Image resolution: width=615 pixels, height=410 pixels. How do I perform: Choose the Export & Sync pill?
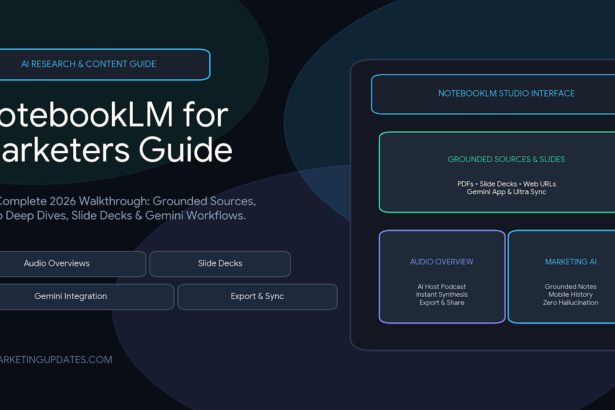click(257, 297)
